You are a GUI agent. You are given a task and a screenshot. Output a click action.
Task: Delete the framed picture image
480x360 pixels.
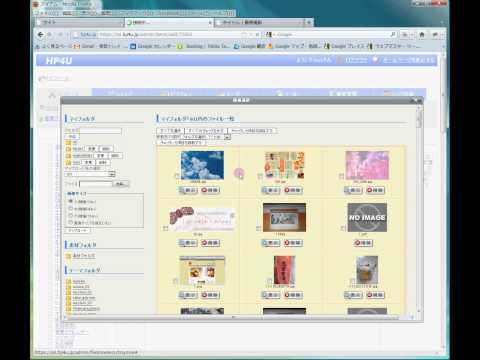pos(293,243)
